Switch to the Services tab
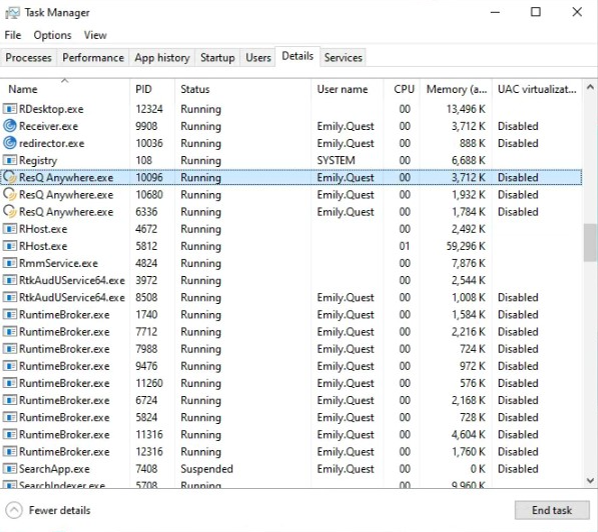598x532 pixels. tap(343, 58)
